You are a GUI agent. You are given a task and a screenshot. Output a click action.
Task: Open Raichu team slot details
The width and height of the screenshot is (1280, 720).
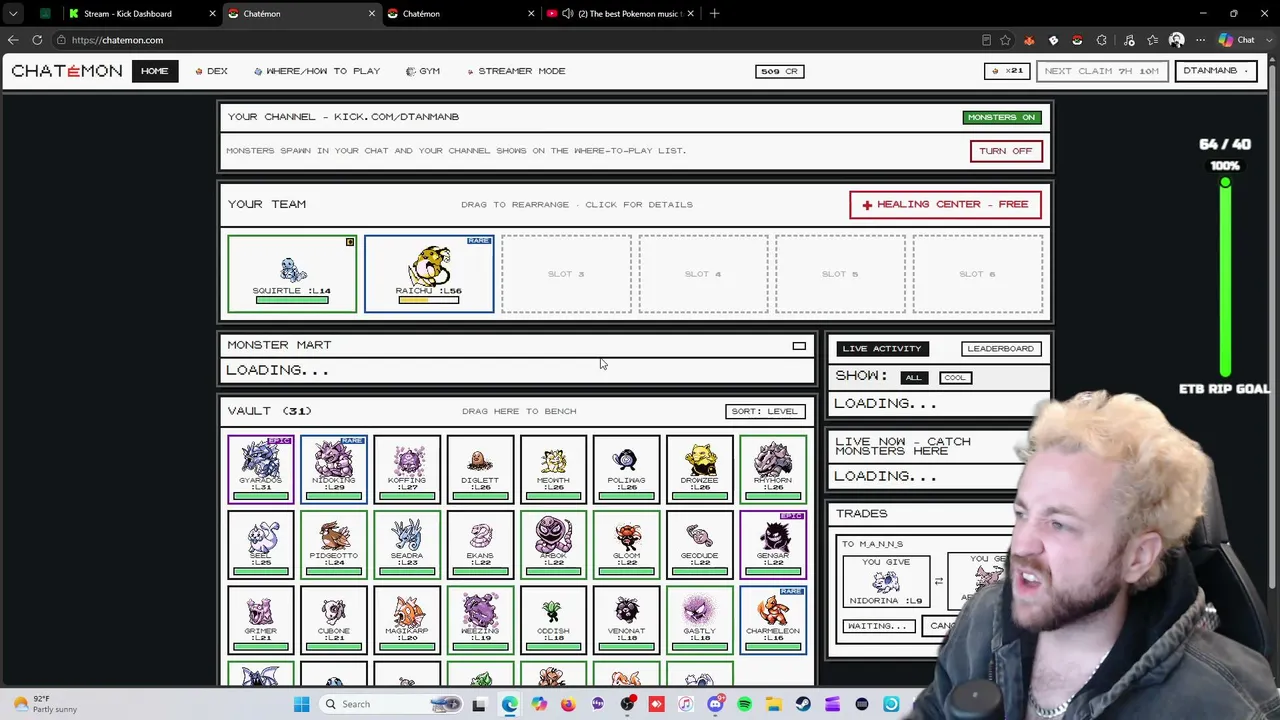click(429, 274)
